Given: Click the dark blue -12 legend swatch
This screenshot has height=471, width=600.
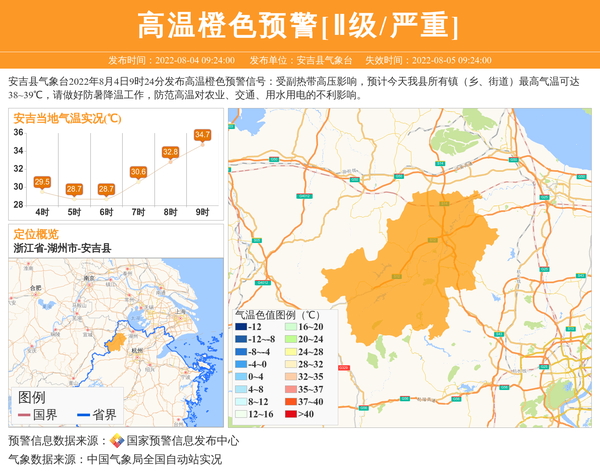Looking at the screenshot, I should click(x=240, y=327).
